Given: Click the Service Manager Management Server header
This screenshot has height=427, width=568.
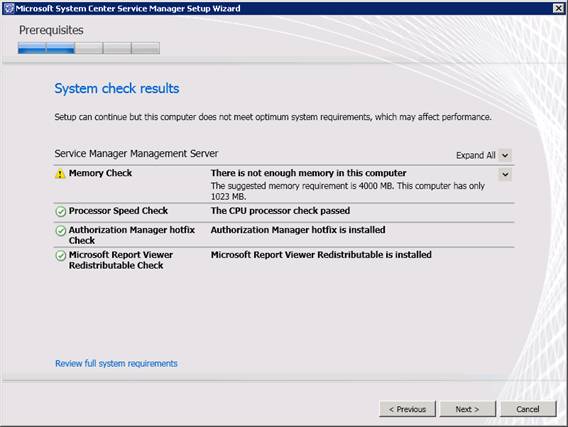Looking at the screenshot, I should click(x=136, y=154).
